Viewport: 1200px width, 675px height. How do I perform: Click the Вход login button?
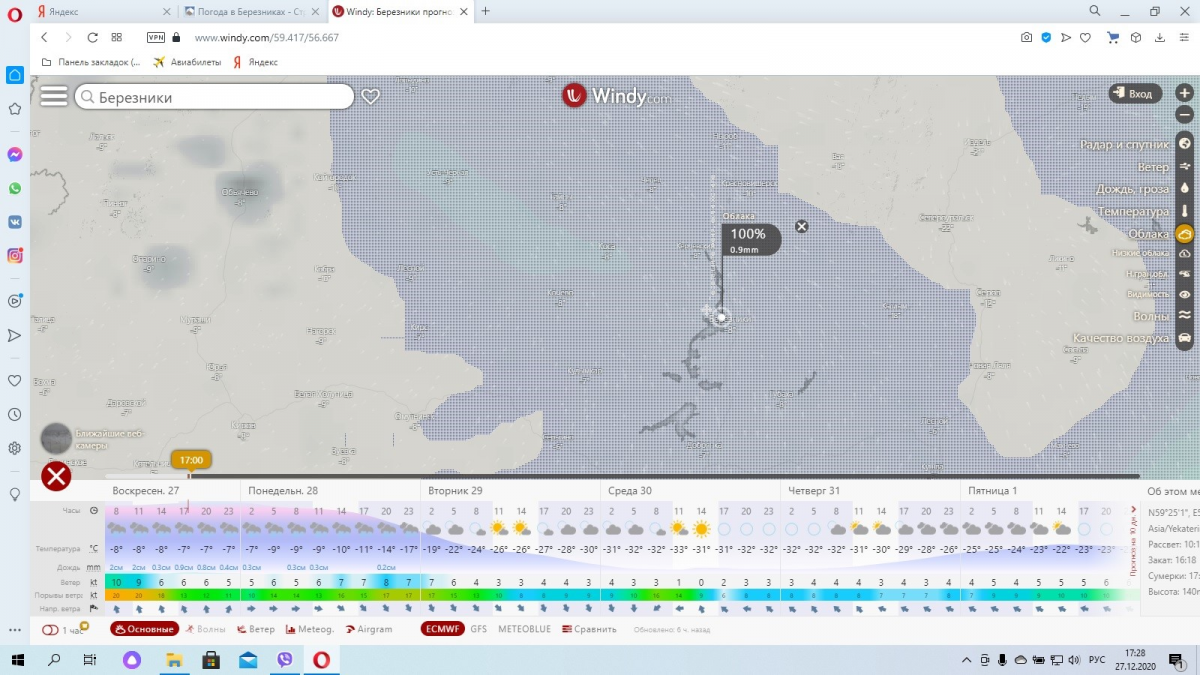point(1132,94)
